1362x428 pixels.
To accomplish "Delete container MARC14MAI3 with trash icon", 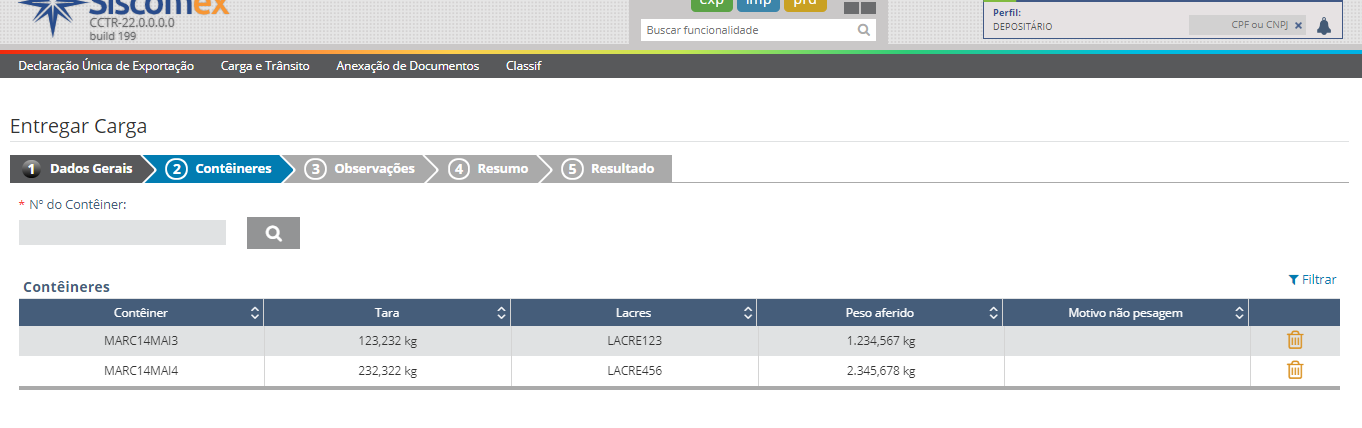I will click(1295, 340).
